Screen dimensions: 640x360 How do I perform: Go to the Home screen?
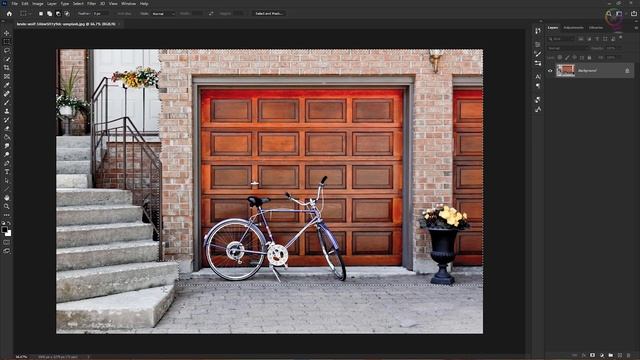point(9,13)
